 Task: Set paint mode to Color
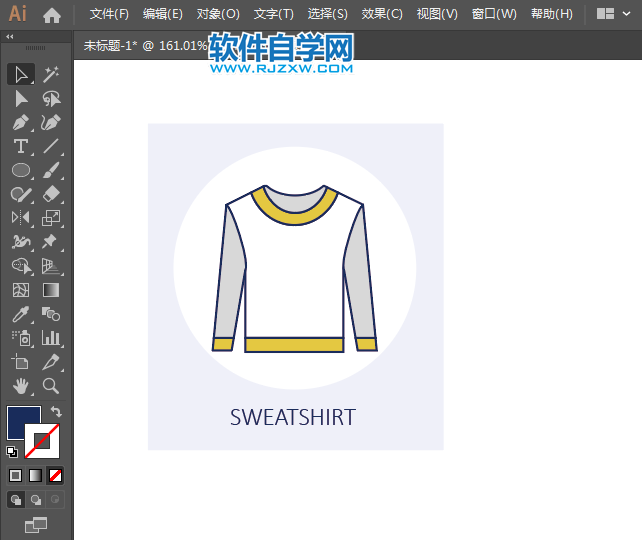click(16, 476)
